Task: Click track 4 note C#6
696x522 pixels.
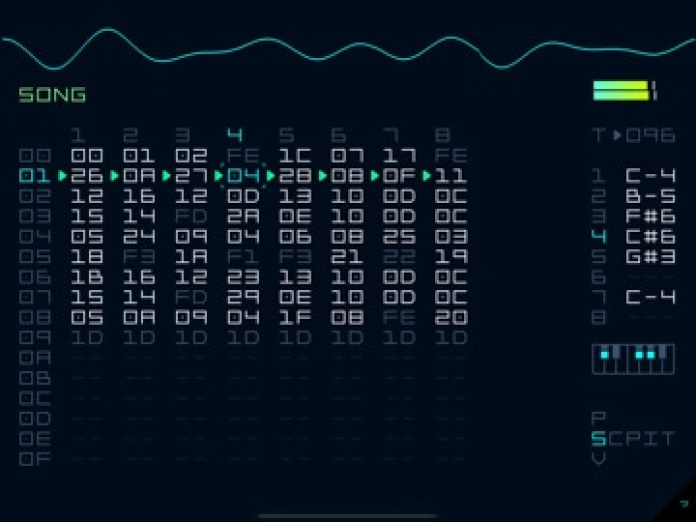Action: (651, 237)
